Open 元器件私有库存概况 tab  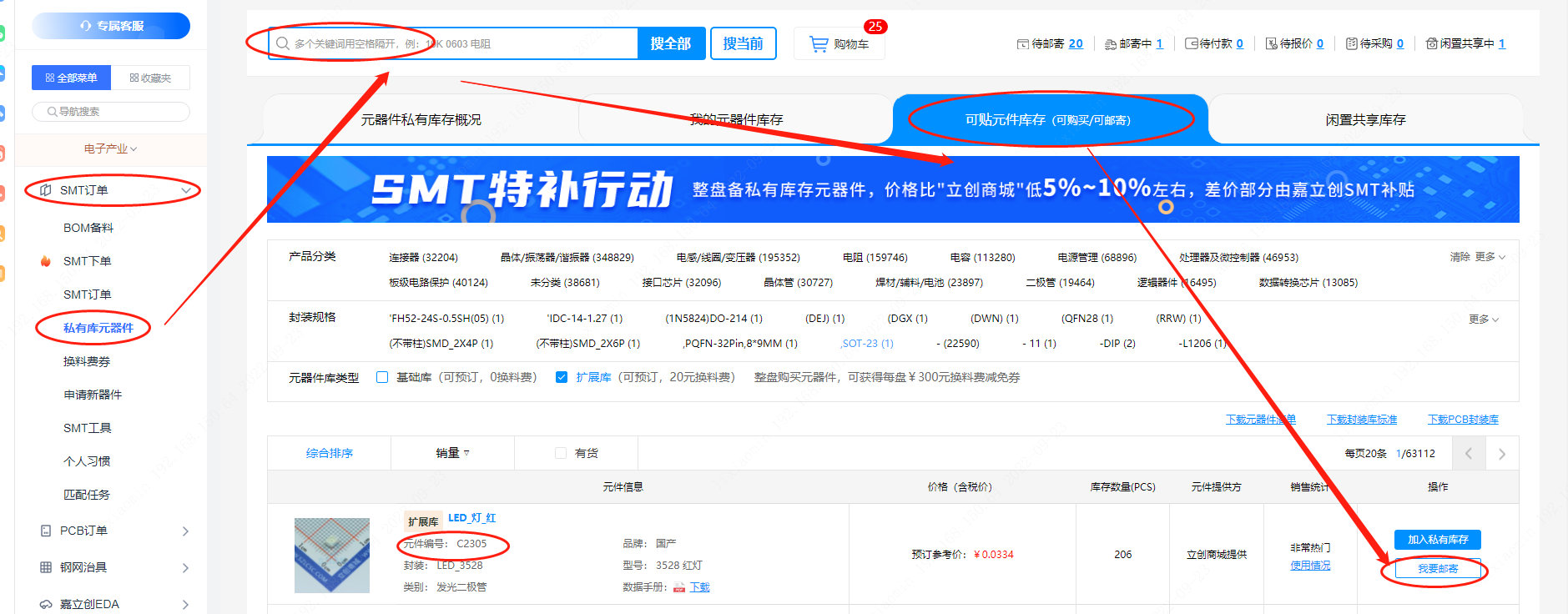point(421,120)
